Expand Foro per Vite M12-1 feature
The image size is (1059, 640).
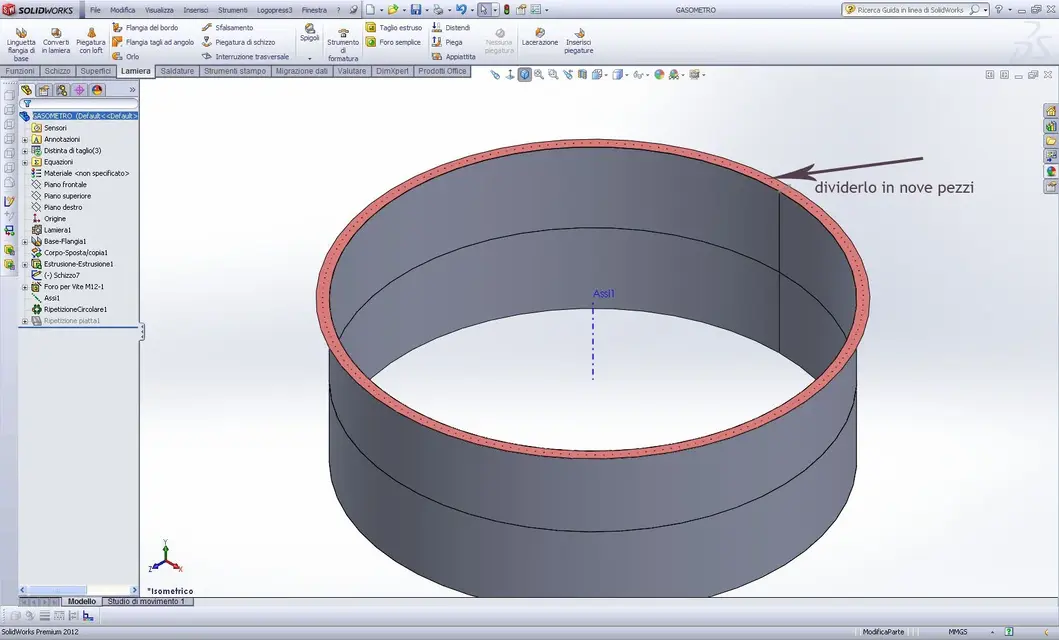click(25, 287)
